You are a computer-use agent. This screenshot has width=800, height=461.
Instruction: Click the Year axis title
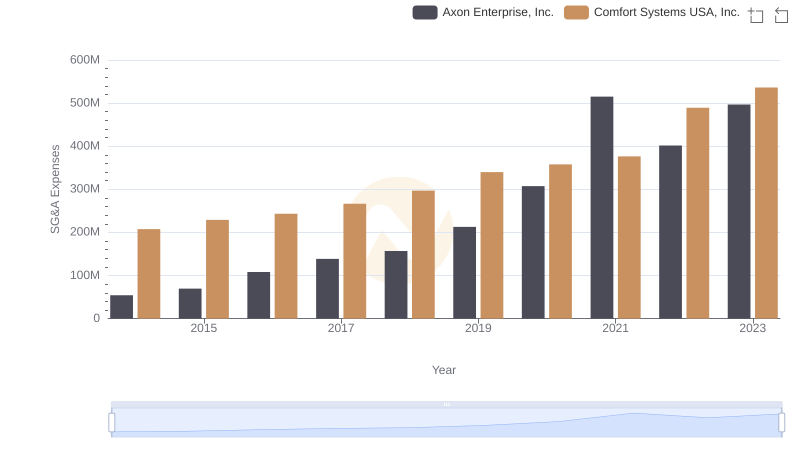(x=444, y=370)
